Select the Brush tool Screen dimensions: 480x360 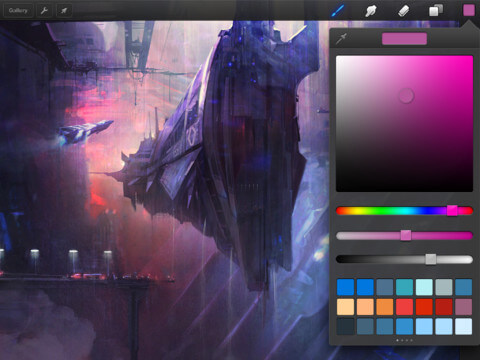tap(338, 10)
